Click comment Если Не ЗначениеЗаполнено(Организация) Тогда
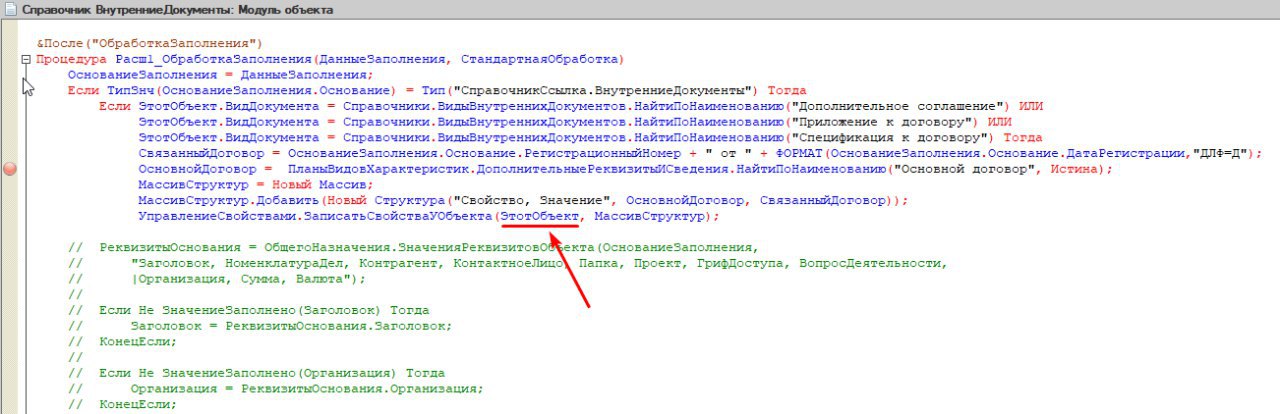The image size is (1280, 414). tap(255, 374)
